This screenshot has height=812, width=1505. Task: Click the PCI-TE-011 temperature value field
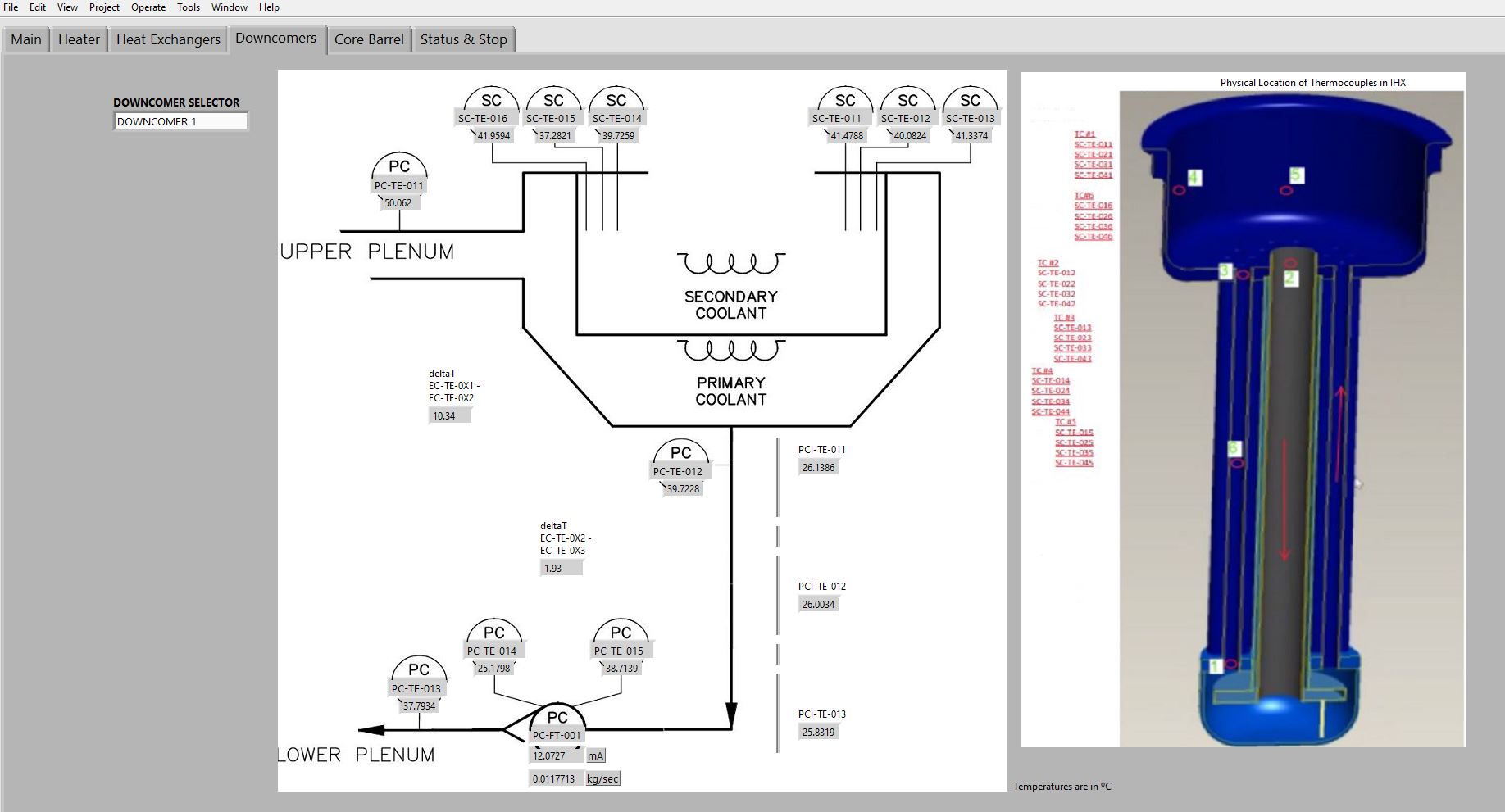pos(818,468)
